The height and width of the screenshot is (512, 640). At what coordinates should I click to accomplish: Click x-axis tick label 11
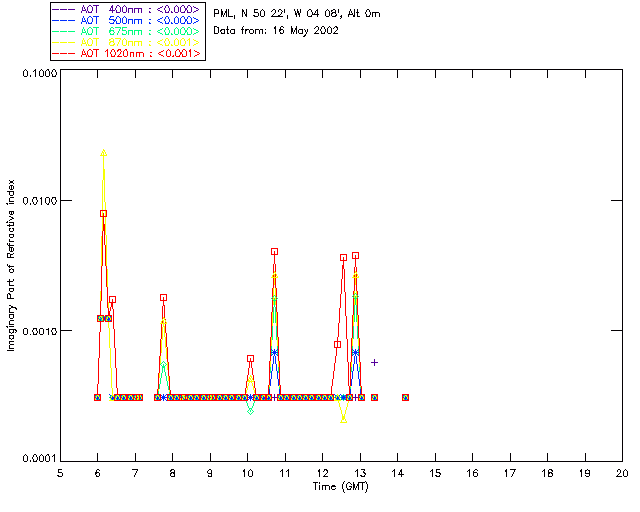pyautogui.click(x=285, y=474)
